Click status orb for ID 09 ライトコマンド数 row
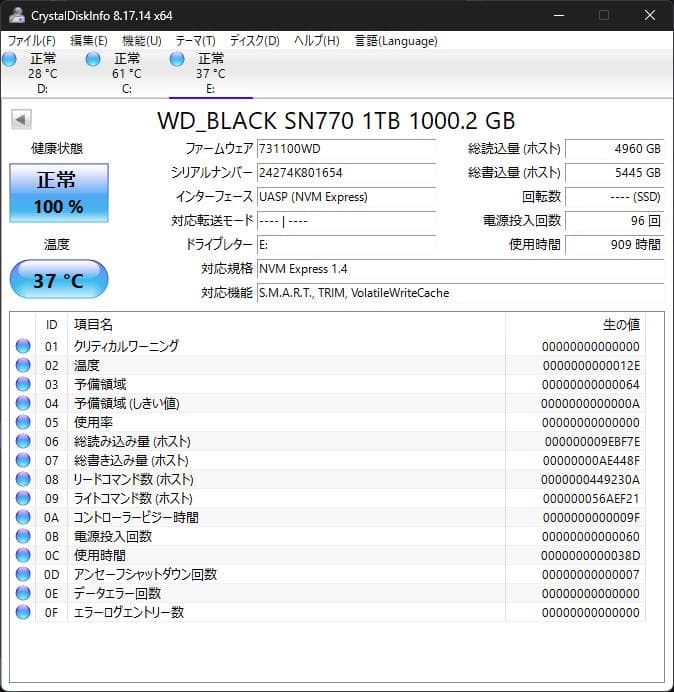Viewport: 674px width, 692px height. [x=23, y=498]
